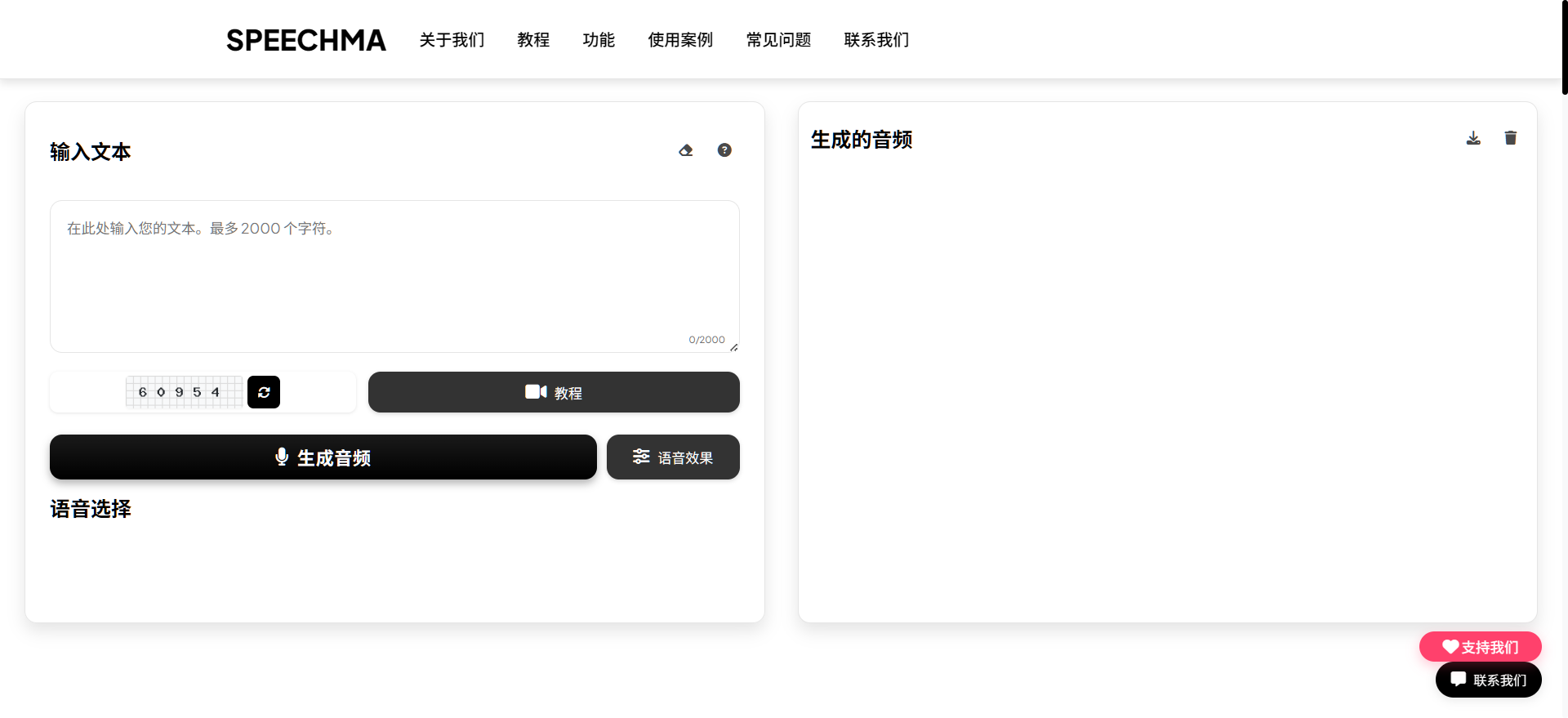The height and width of the screenshot is (718, 1568).
Task: Delete generated audio with trash icon
Action: click(x=1511, y=138)
